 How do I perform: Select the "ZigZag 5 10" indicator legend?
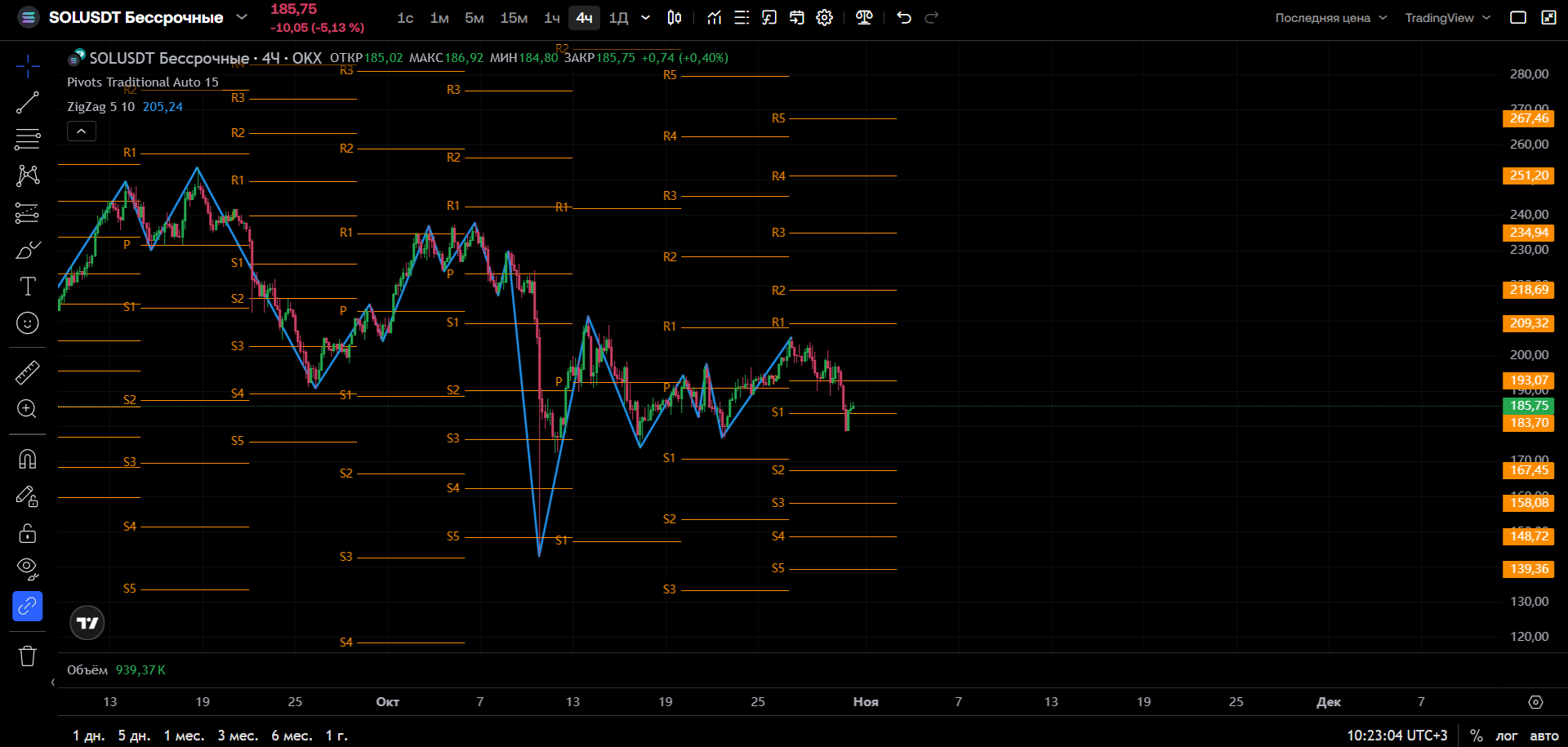coord(100,107)
